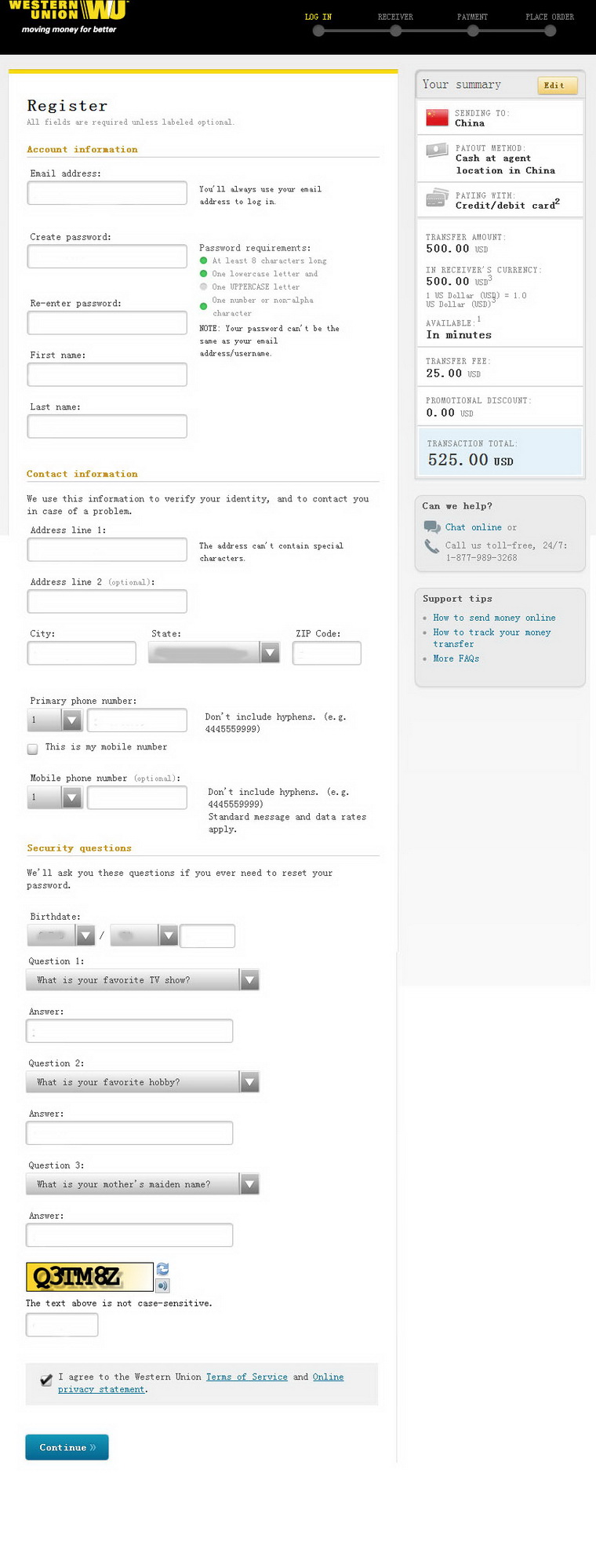Click the cash payout method icon
The height and width of the screenshot is (1568, 596).
[x=437, y=151]
